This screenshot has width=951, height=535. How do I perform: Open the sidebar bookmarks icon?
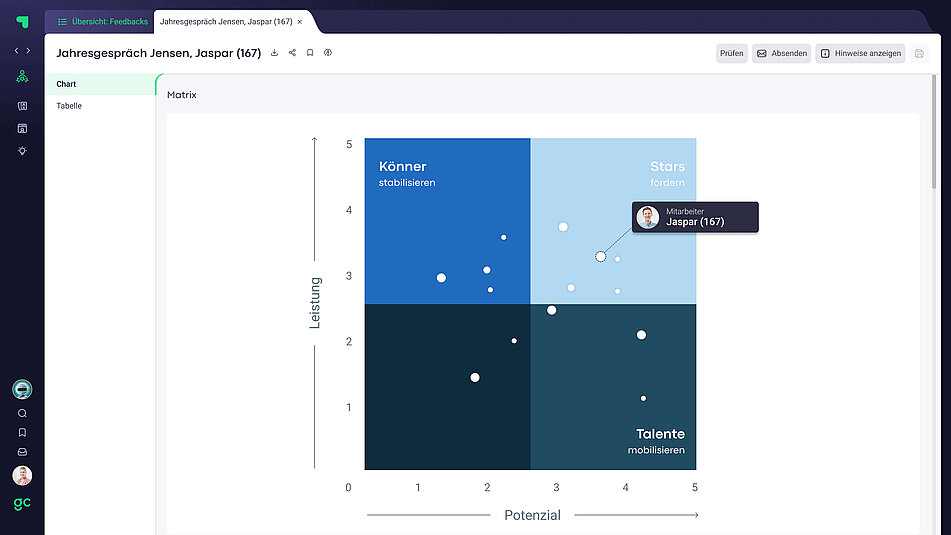click(x=22, y=433)
